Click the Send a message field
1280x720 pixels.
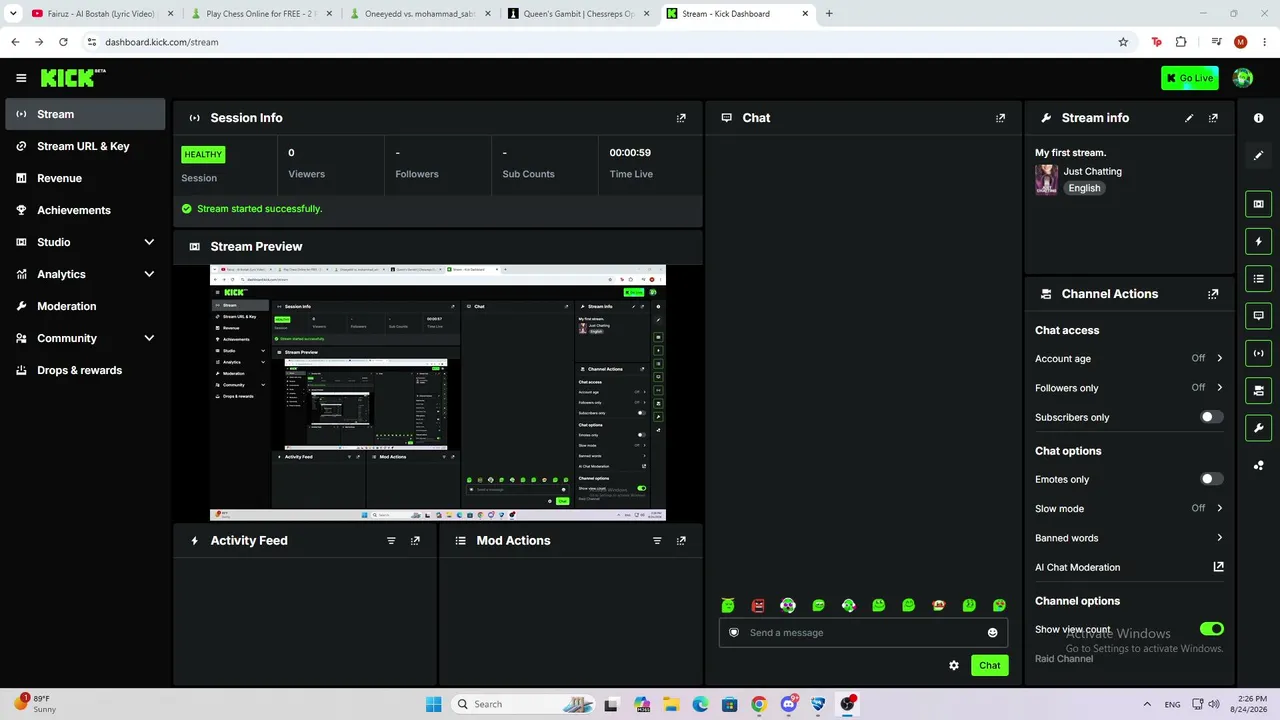863,633
